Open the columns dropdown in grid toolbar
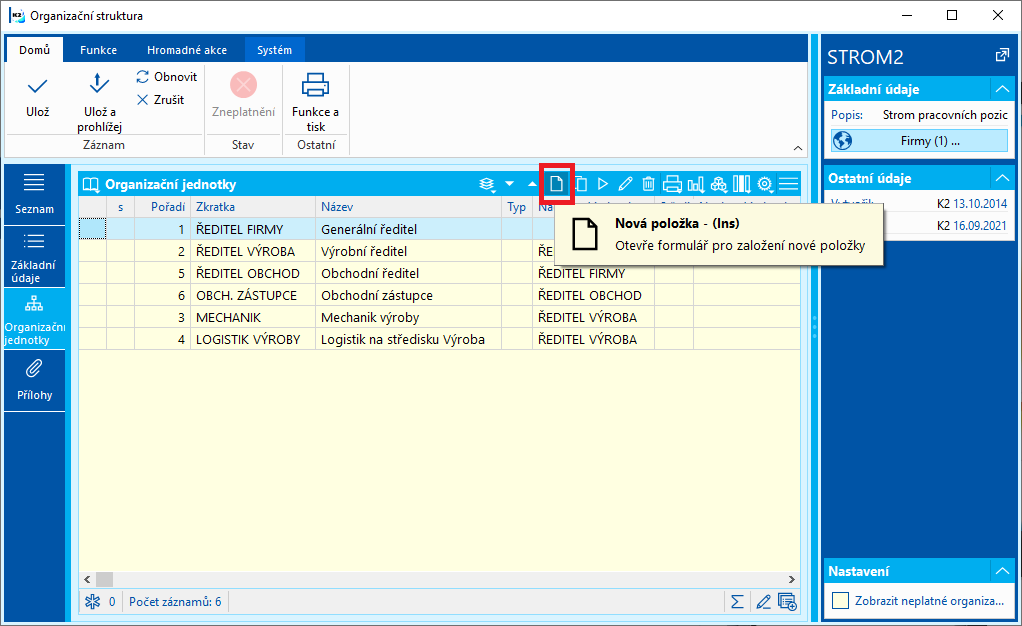 click(x=741, y=185)
